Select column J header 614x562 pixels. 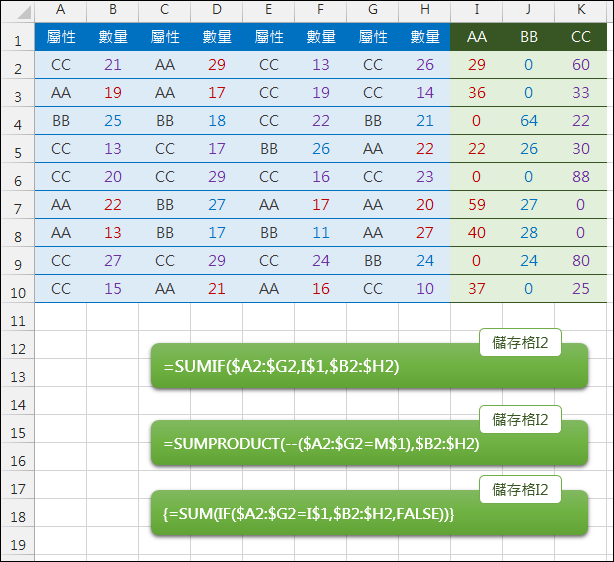528,9
